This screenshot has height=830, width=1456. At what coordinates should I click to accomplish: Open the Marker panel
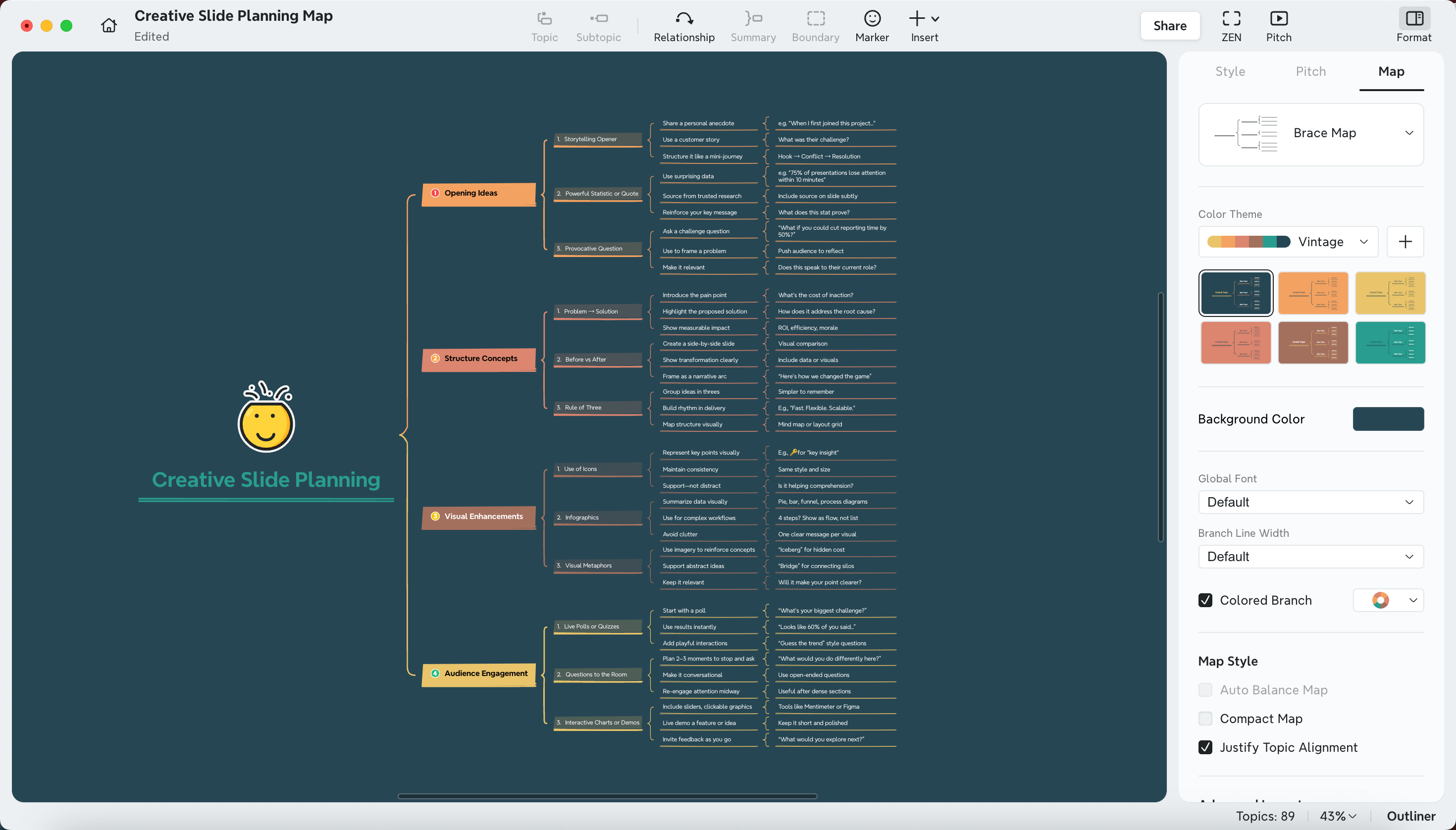click(871, 25)
